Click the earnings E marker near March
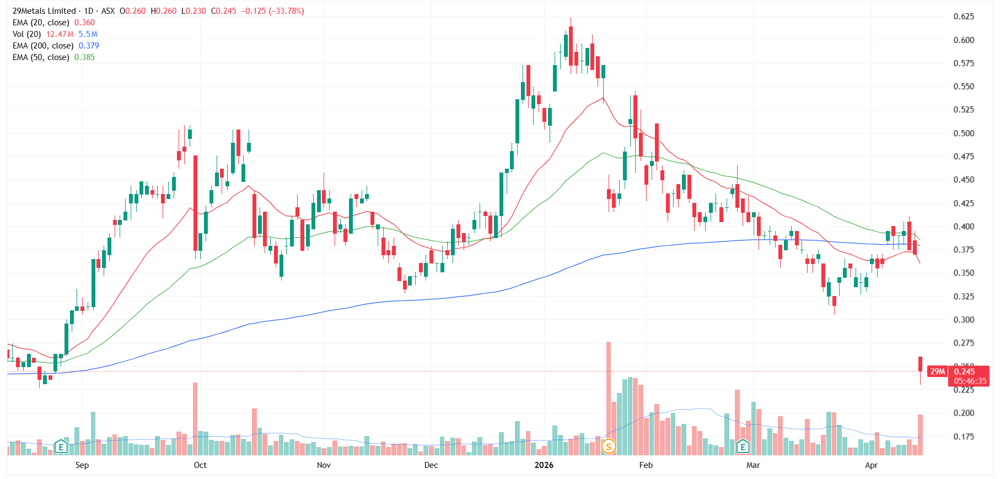Viewport: 1000px width, 479px height. coord(742,446)
